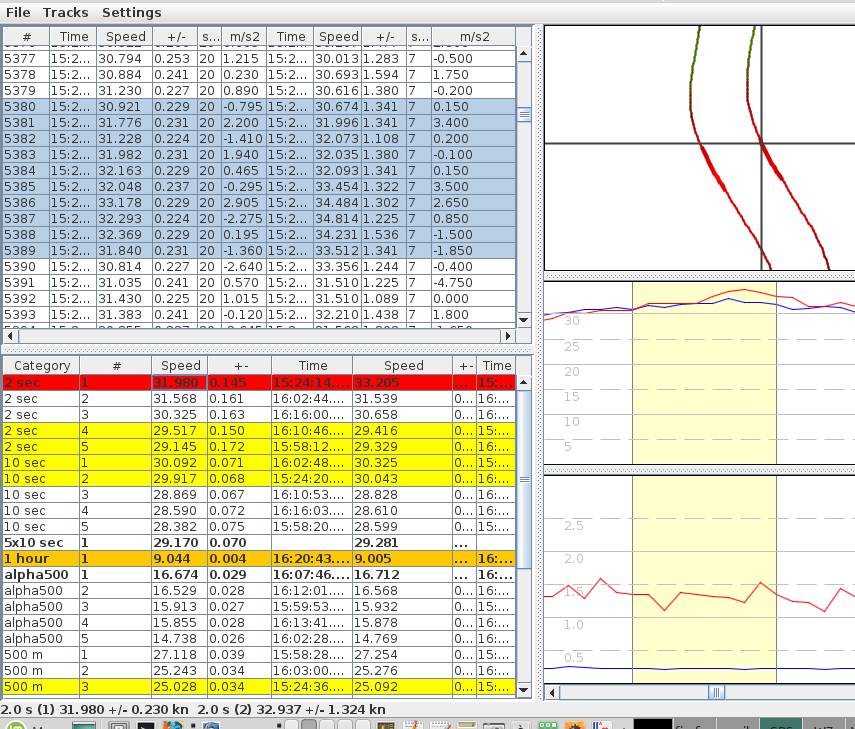This screenshot has width=855, height=729.
Task: Click the upper table's scroll left arrow
Action: click(9, 335)
